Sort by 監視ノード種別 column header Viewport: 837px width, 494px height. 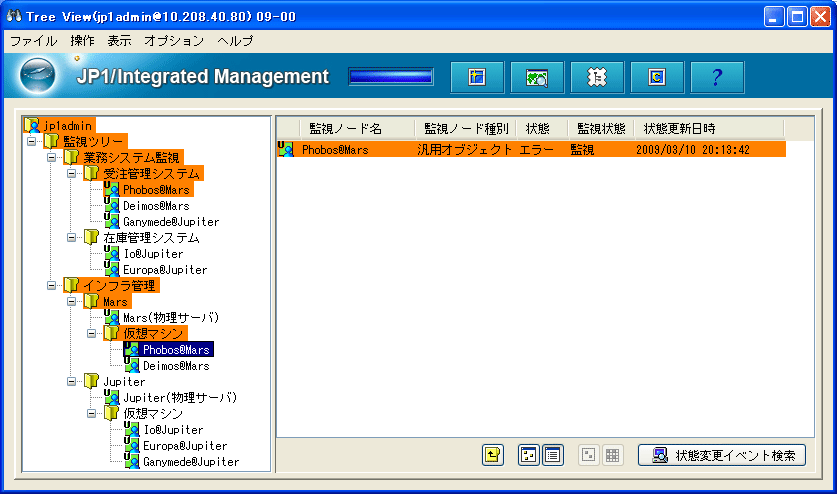(465, 129)
